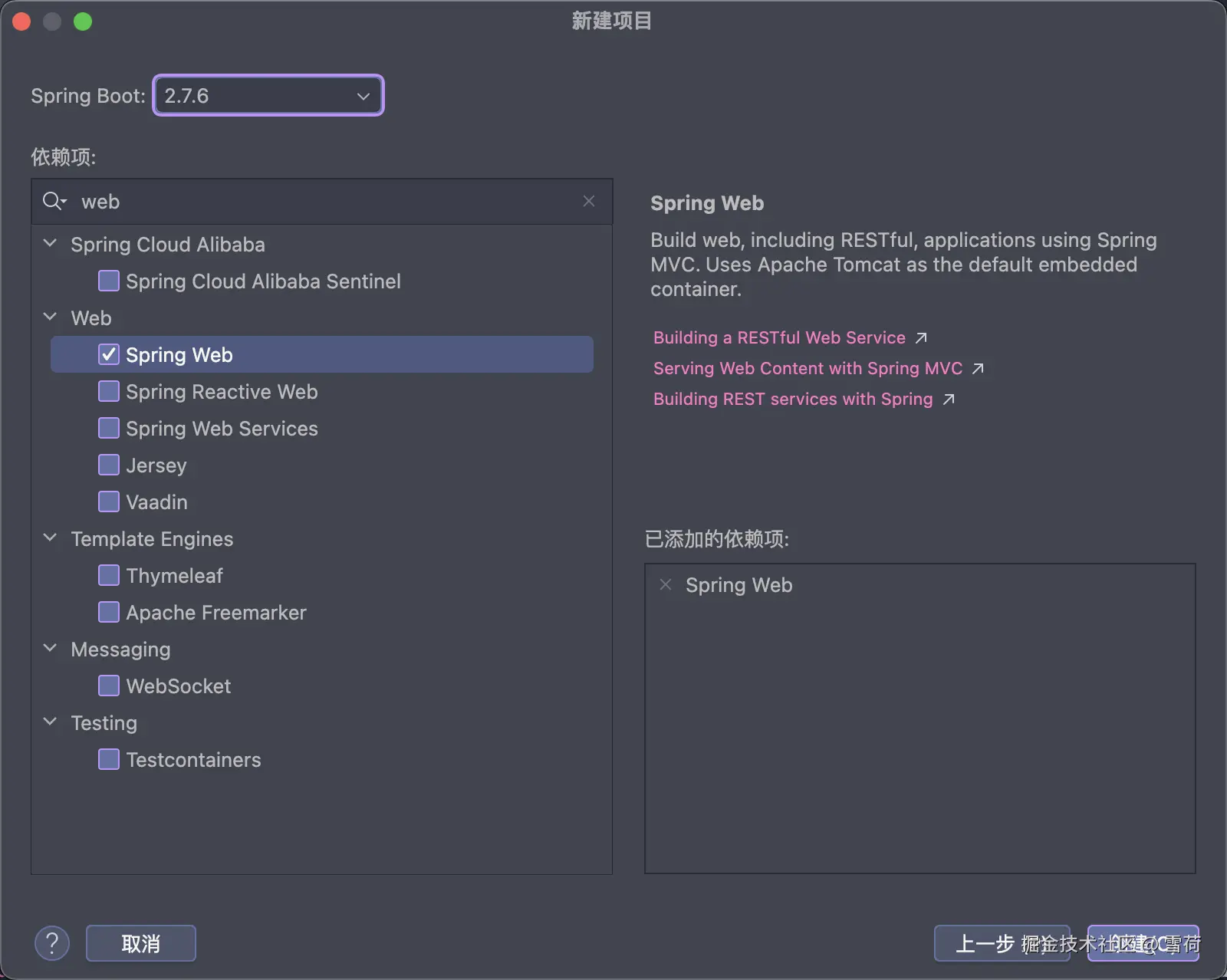Open Building a RESTful Web Service link
The image size is (1227, 980).
pos(779,338)
